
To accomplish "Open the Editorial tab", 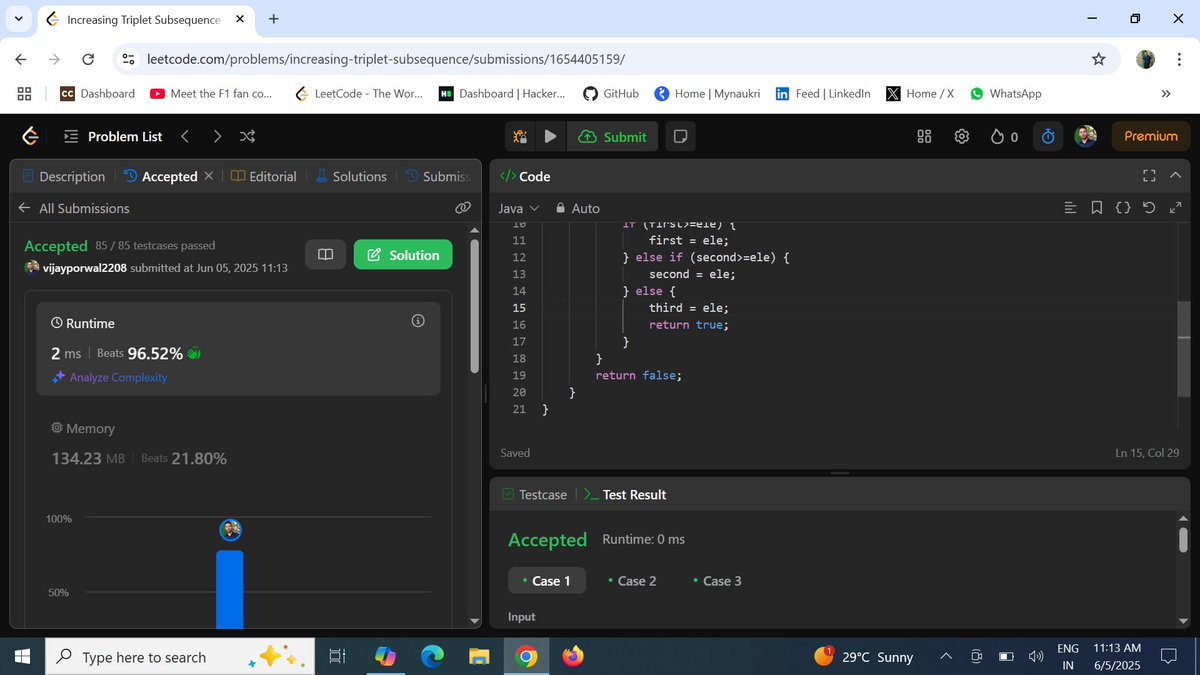I will pyautogui.click(x=263, y=176).
